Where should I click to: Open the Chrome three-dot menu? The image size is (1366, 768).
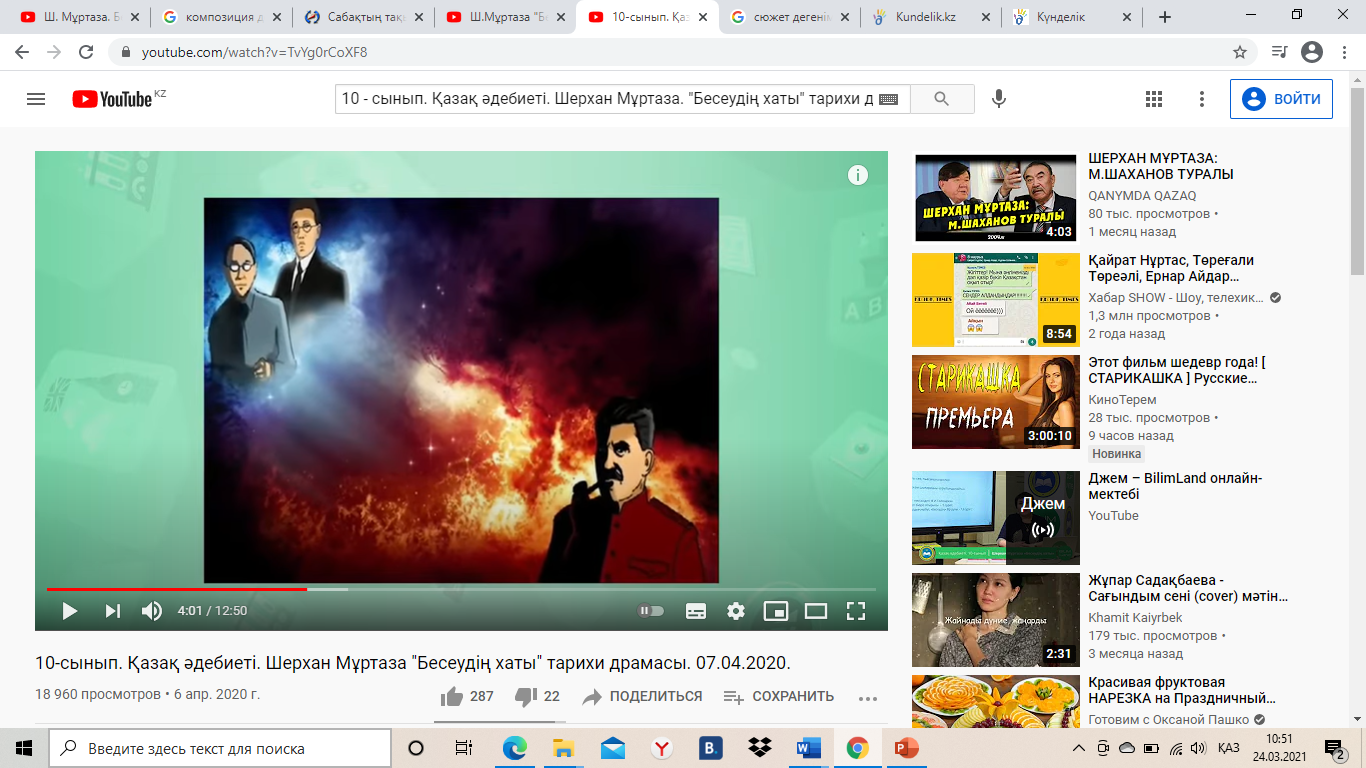tap(1344, 52)
